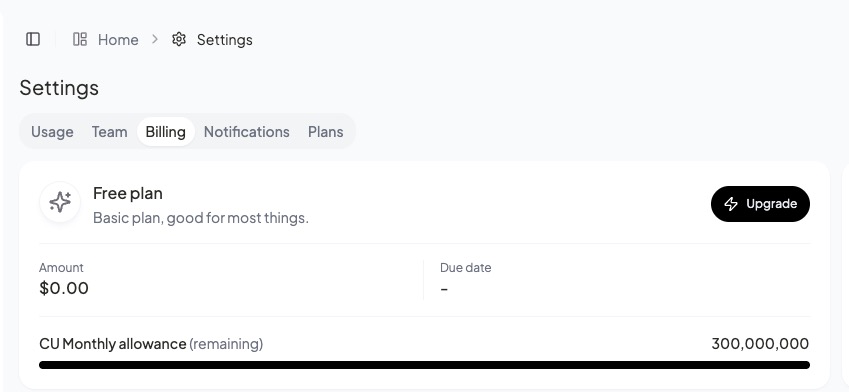Open the Usage tab
The height and width of the screenshot is (392, 849).
point(52,132)
